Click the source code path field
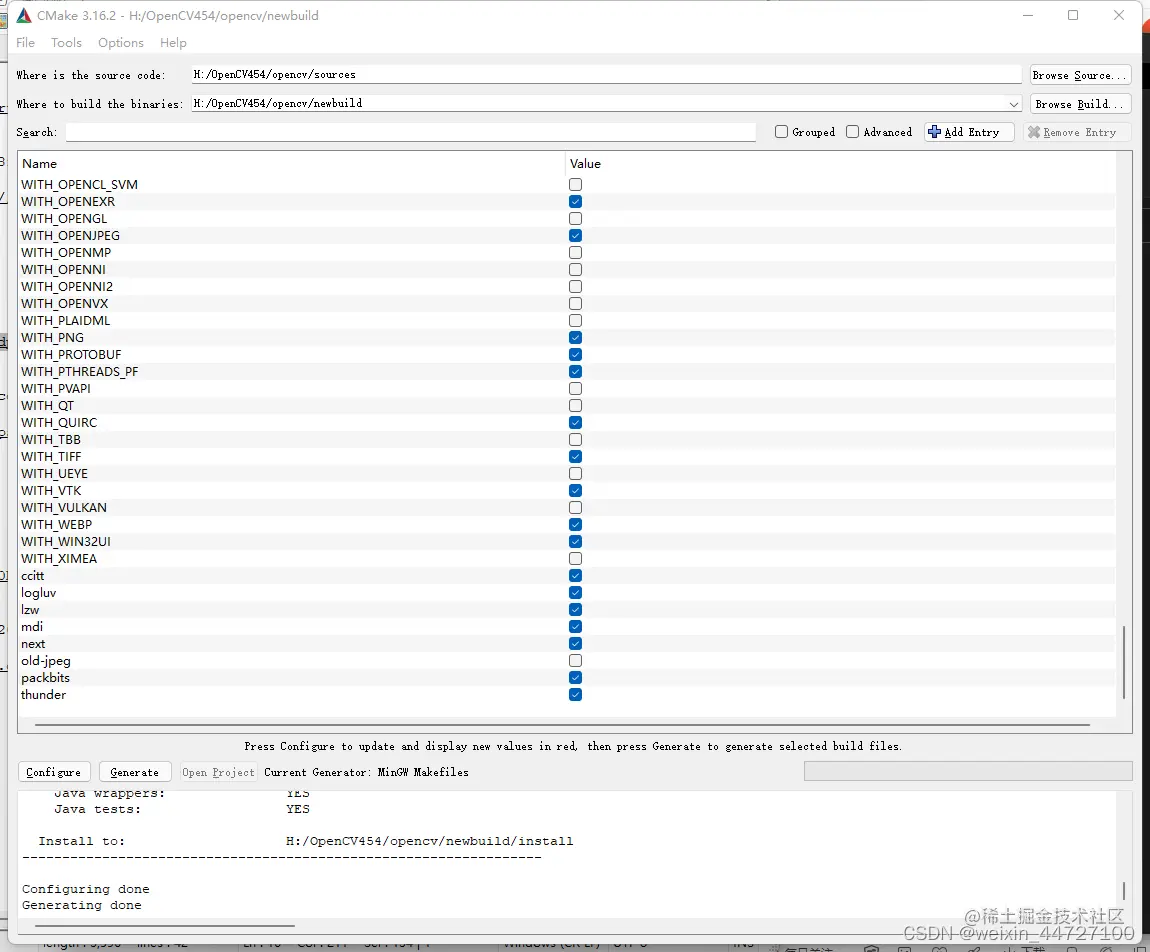Image resolution: width=1150 pixels, height=952 pixels. pyautogui.click(x=607, y=75)
